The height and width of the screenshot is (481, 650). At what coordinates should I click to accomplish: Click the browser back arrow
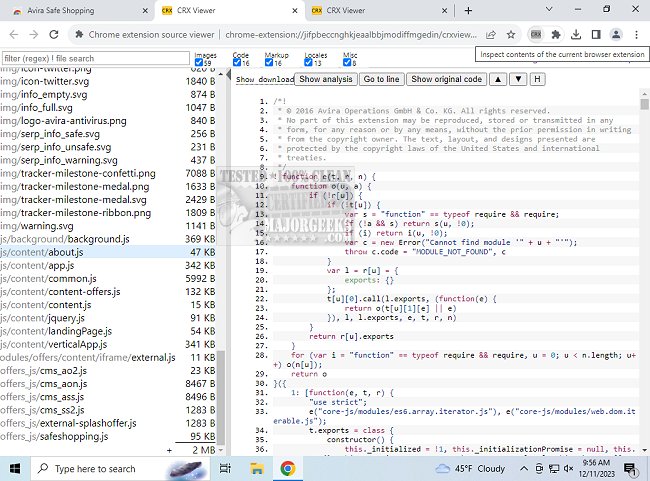click(14, 35)
